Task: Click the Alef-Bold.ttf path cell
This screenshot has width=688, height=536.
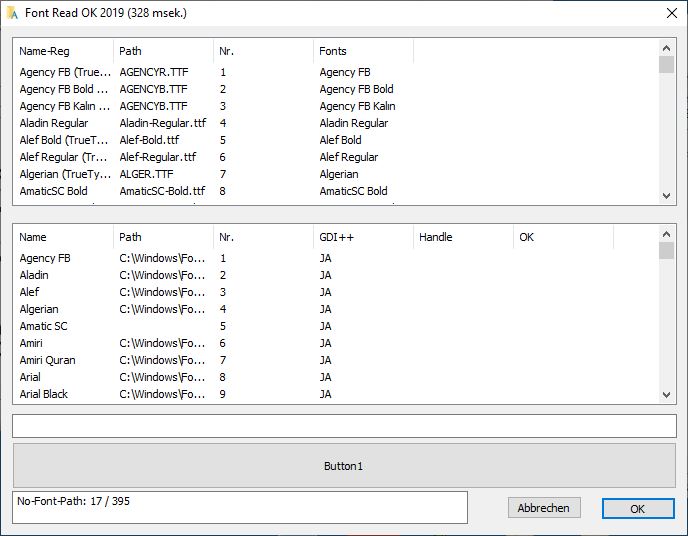Action: [x=149, y=140]
